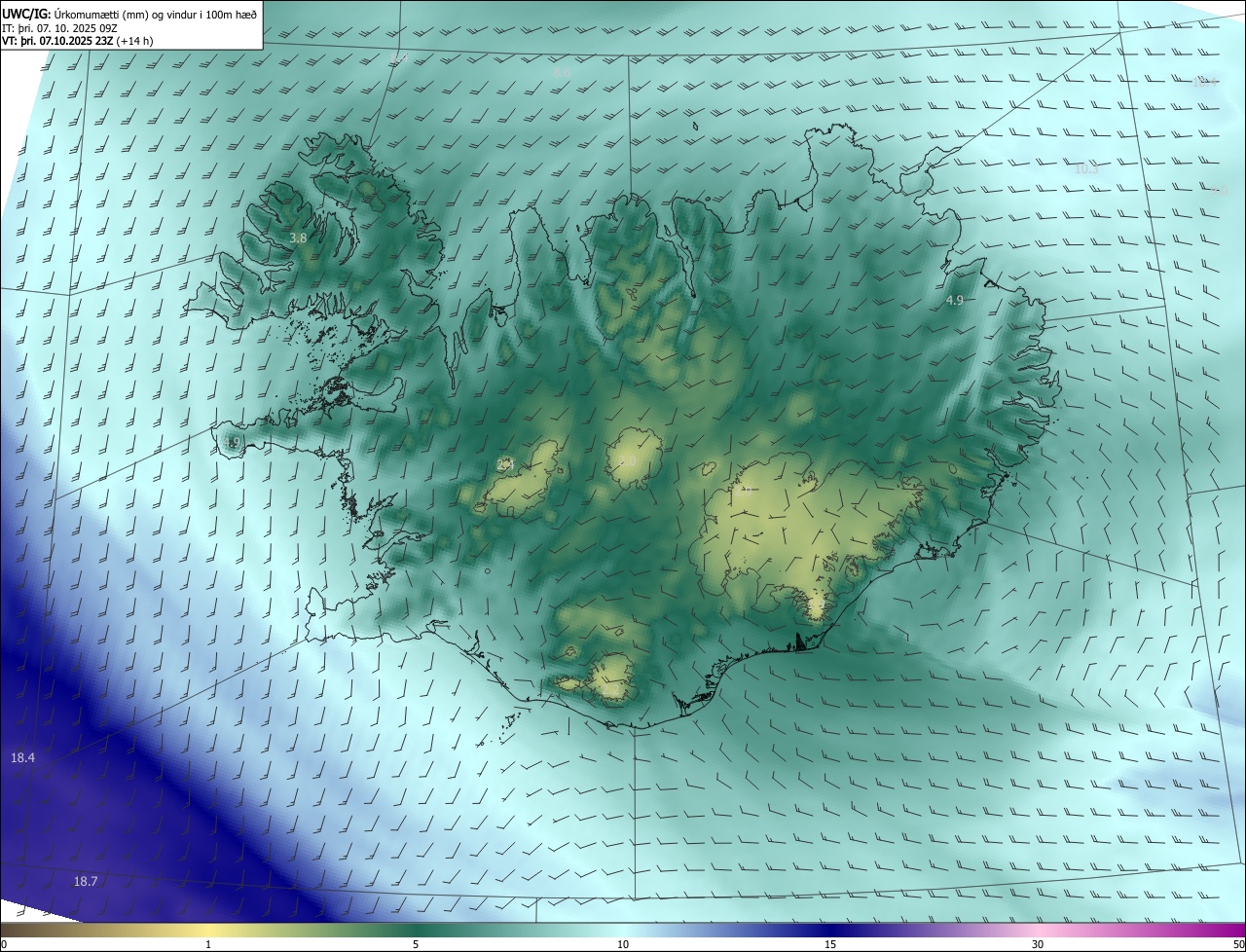Viewport: 1246px width, 952px height.
Task: Click the 50 tick on the color scale
Action: click(1238, 944)
